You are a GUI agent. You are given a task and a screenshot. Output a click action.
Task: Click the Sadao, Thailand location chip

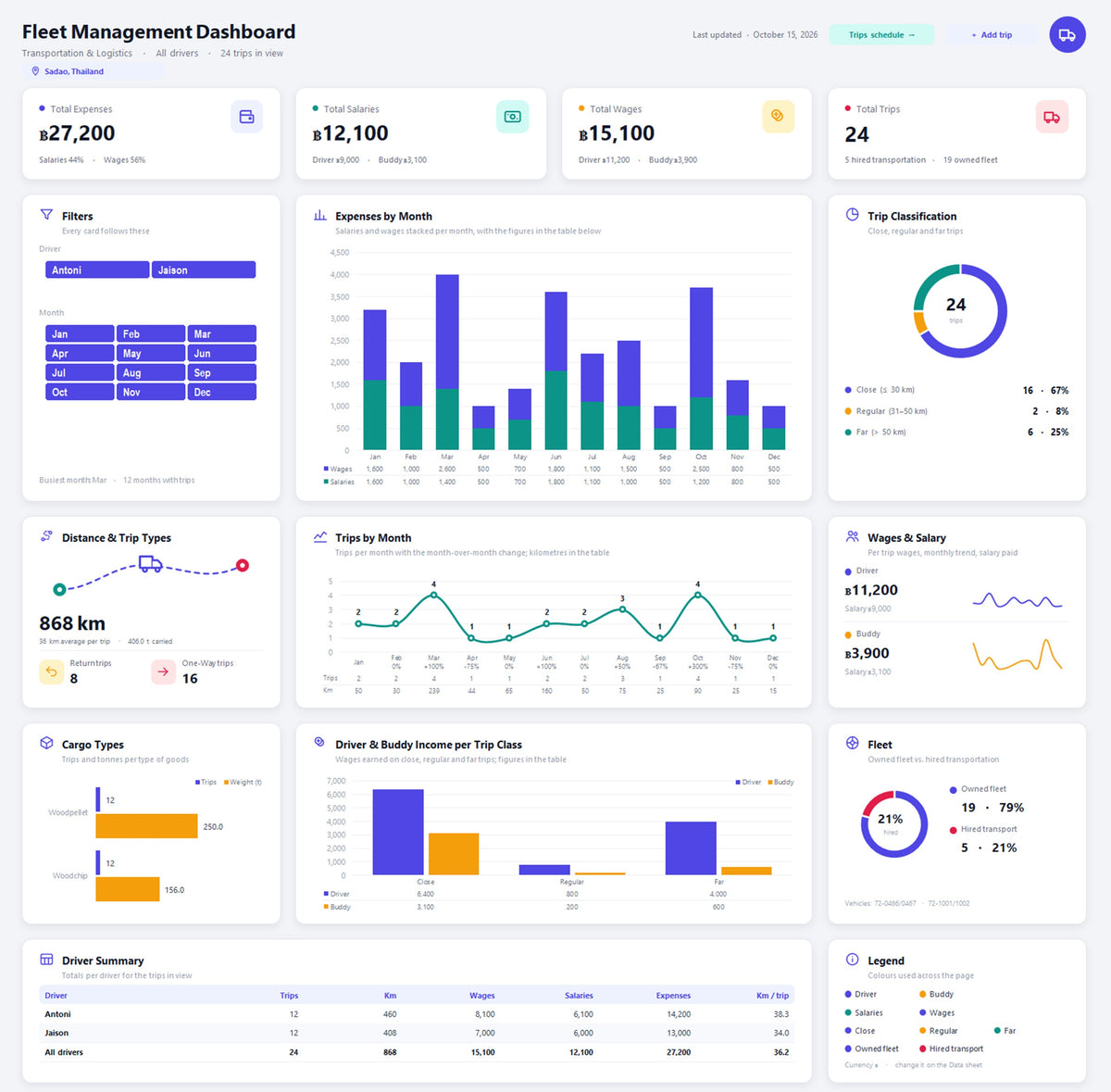click(93, 71)
